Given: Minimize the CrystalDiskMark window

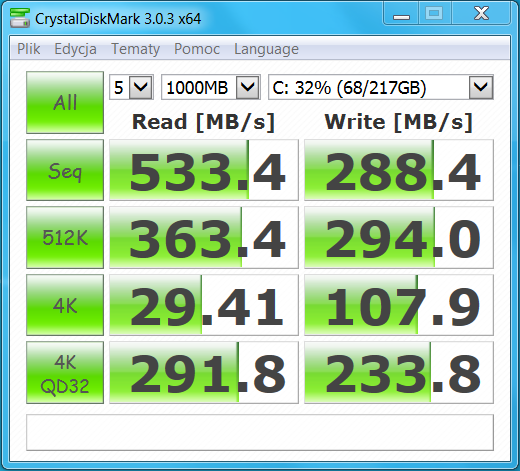Looking at the screenshot, I should 401,14.
